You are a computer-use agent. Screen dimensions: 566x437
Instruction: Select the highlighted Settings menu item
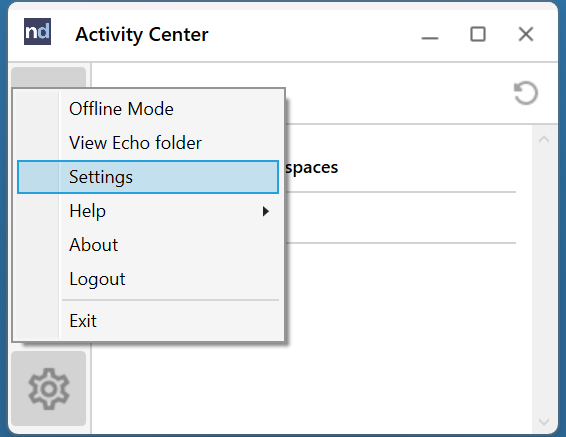pyautogui.click(x=148, y=177)
